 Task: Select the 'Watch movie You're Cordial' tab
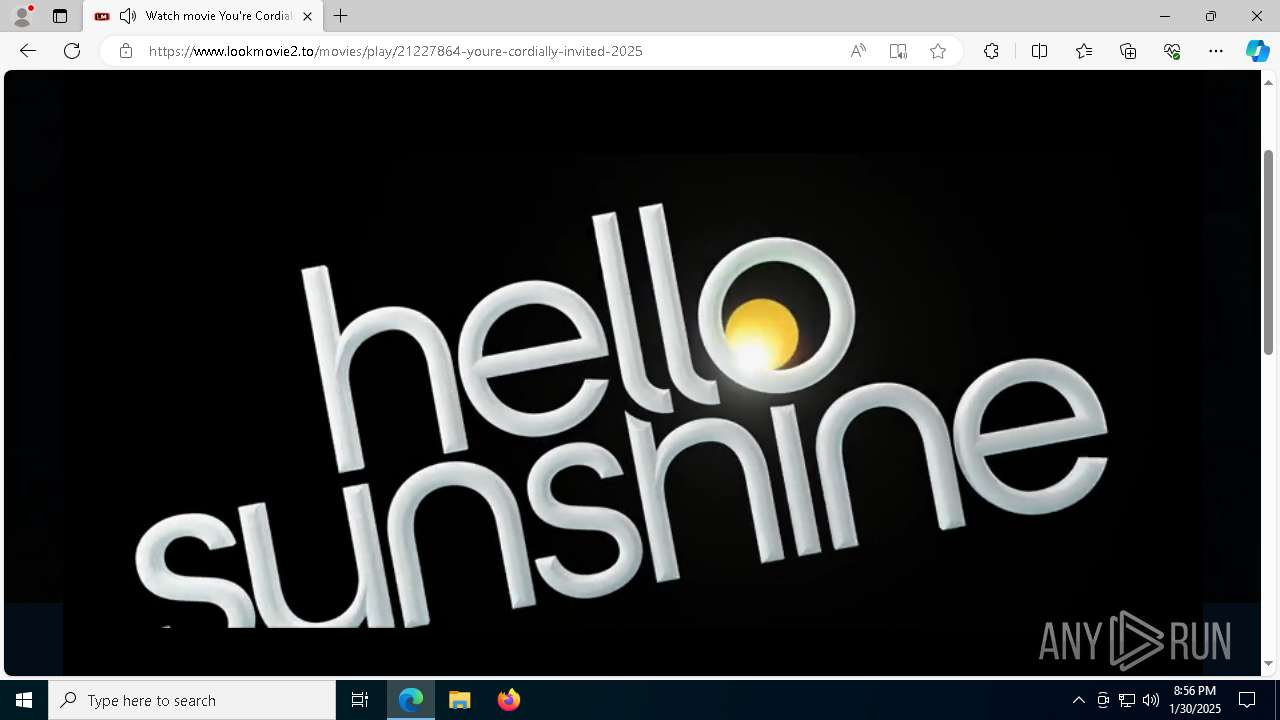203,16
